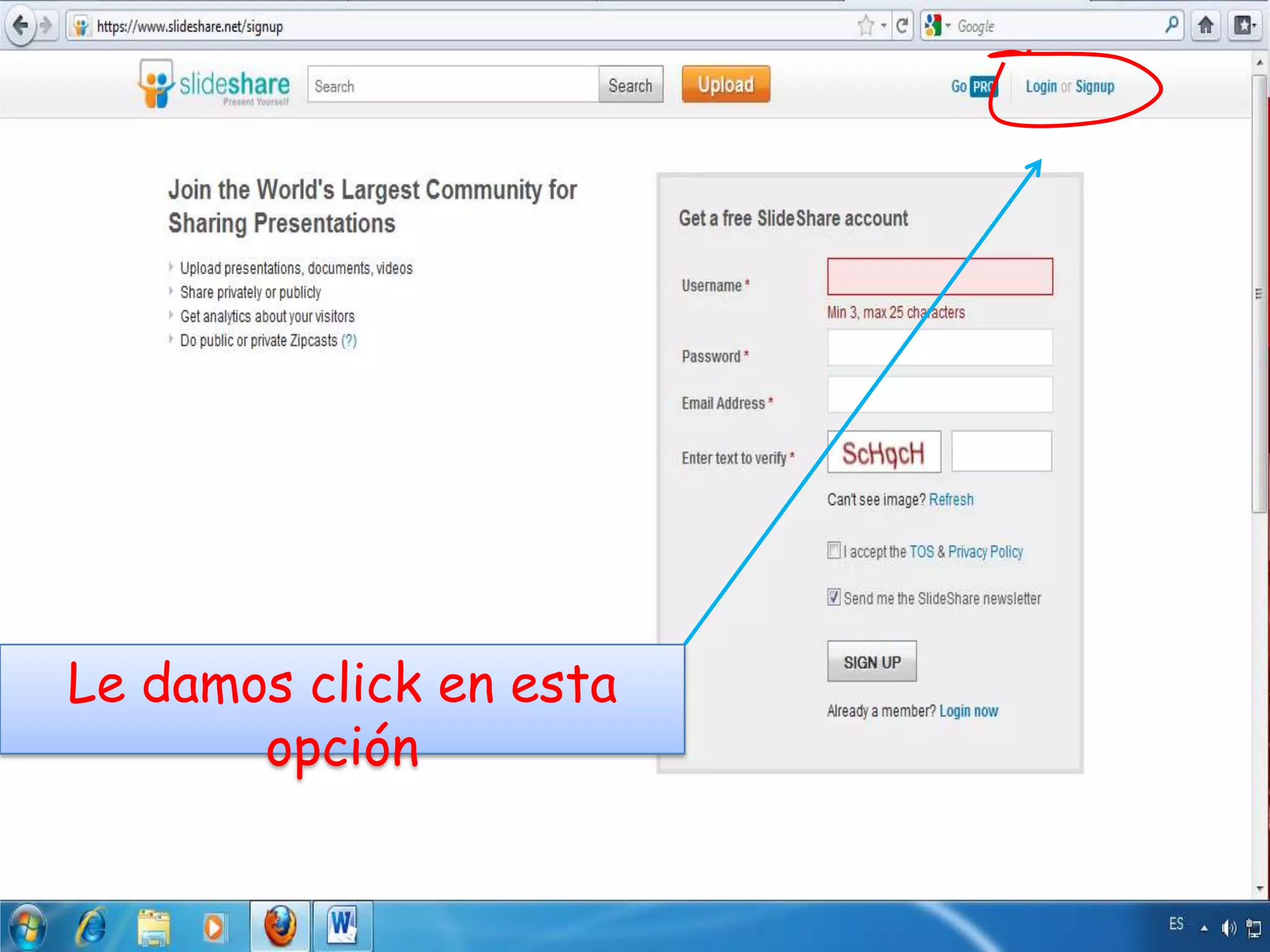
Task: Click the volume speaker tray icon
Action: 1228,928
